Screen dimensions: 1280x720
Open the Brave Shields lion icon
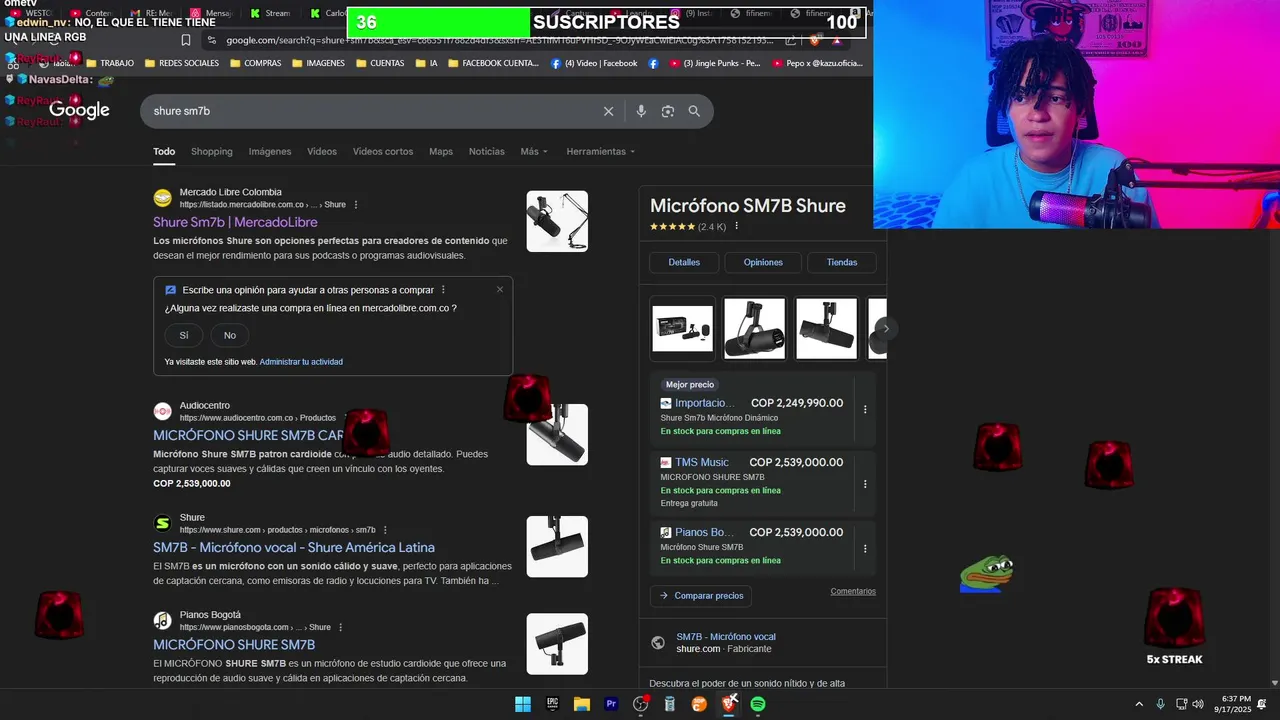coord(815,40)
